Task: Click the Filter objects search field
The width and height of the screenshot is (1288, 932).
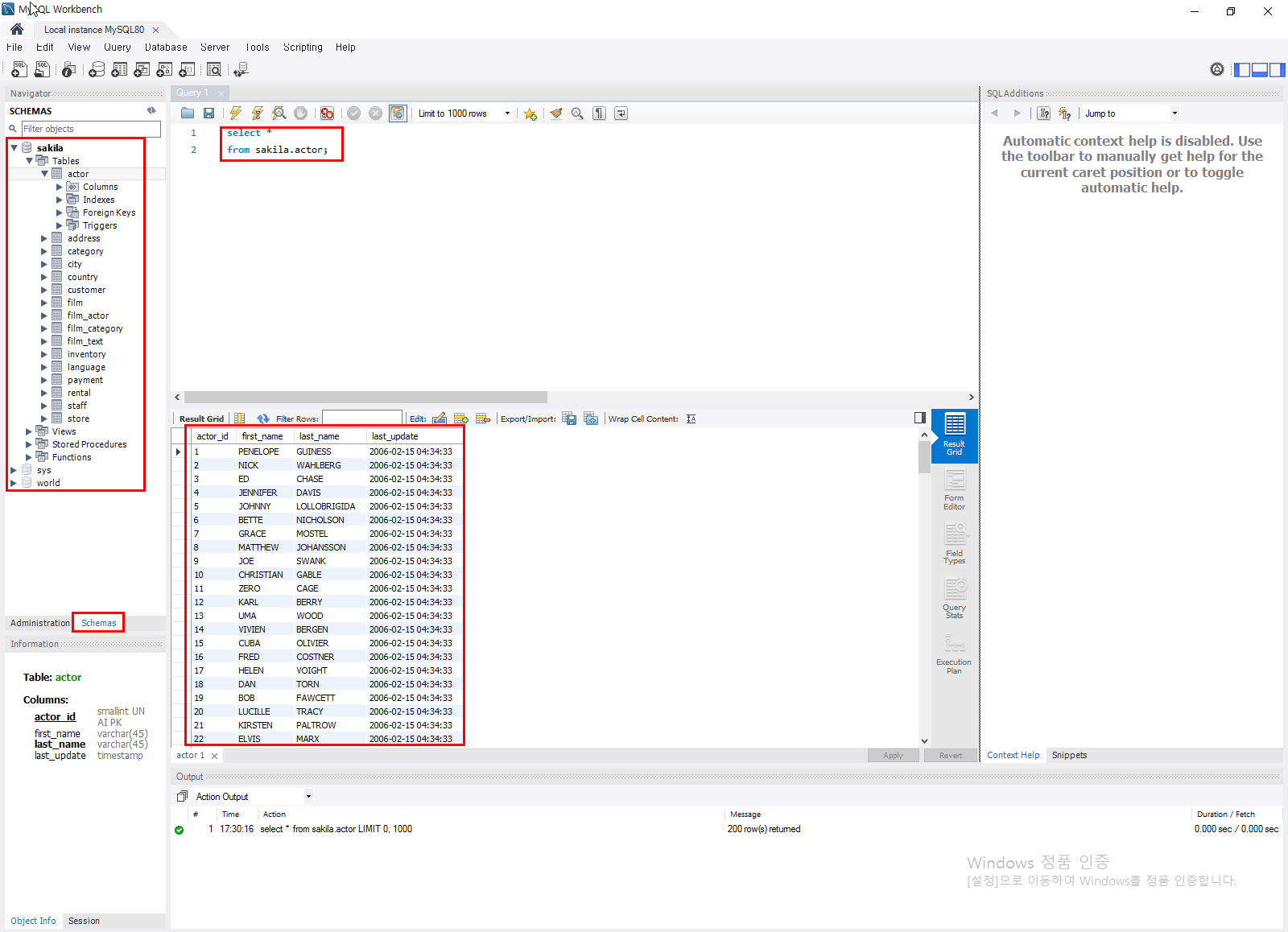Action: (x=91, y=129)
